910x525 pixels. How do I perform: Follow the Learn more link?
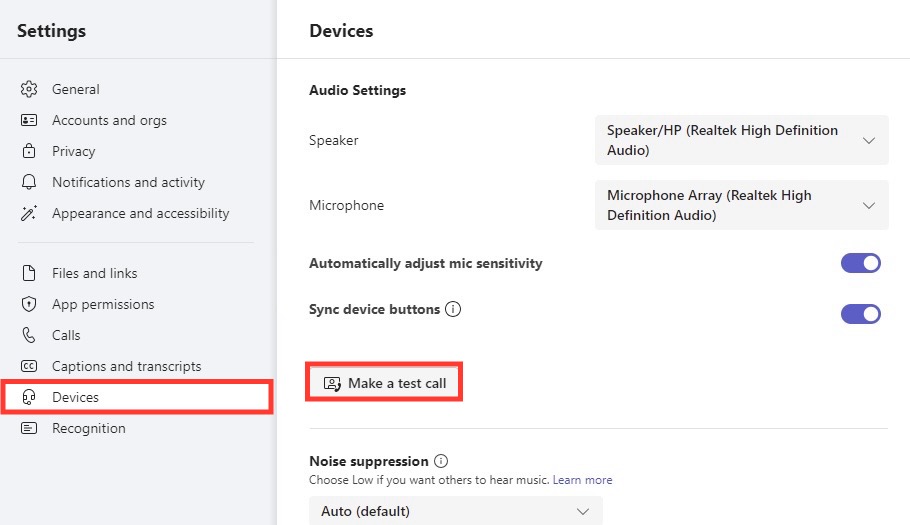click(582, 480)
